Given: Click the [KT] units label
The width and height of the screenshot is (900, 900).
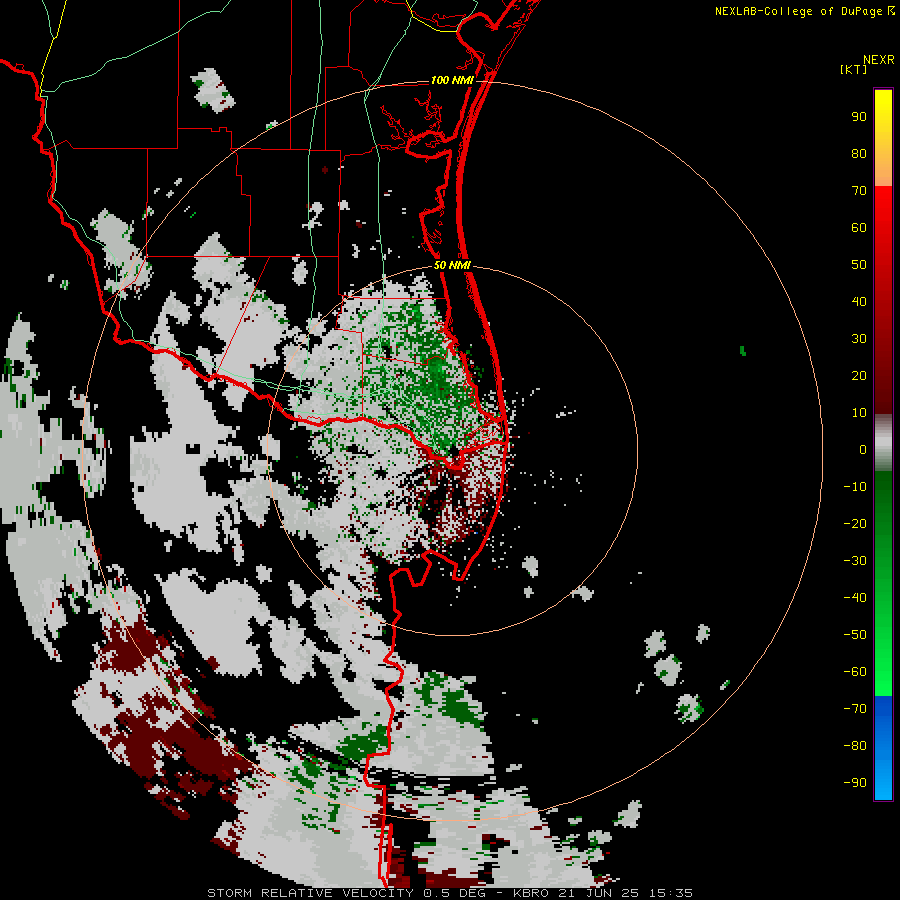Looking at the screenshot, I should [853, 70].
